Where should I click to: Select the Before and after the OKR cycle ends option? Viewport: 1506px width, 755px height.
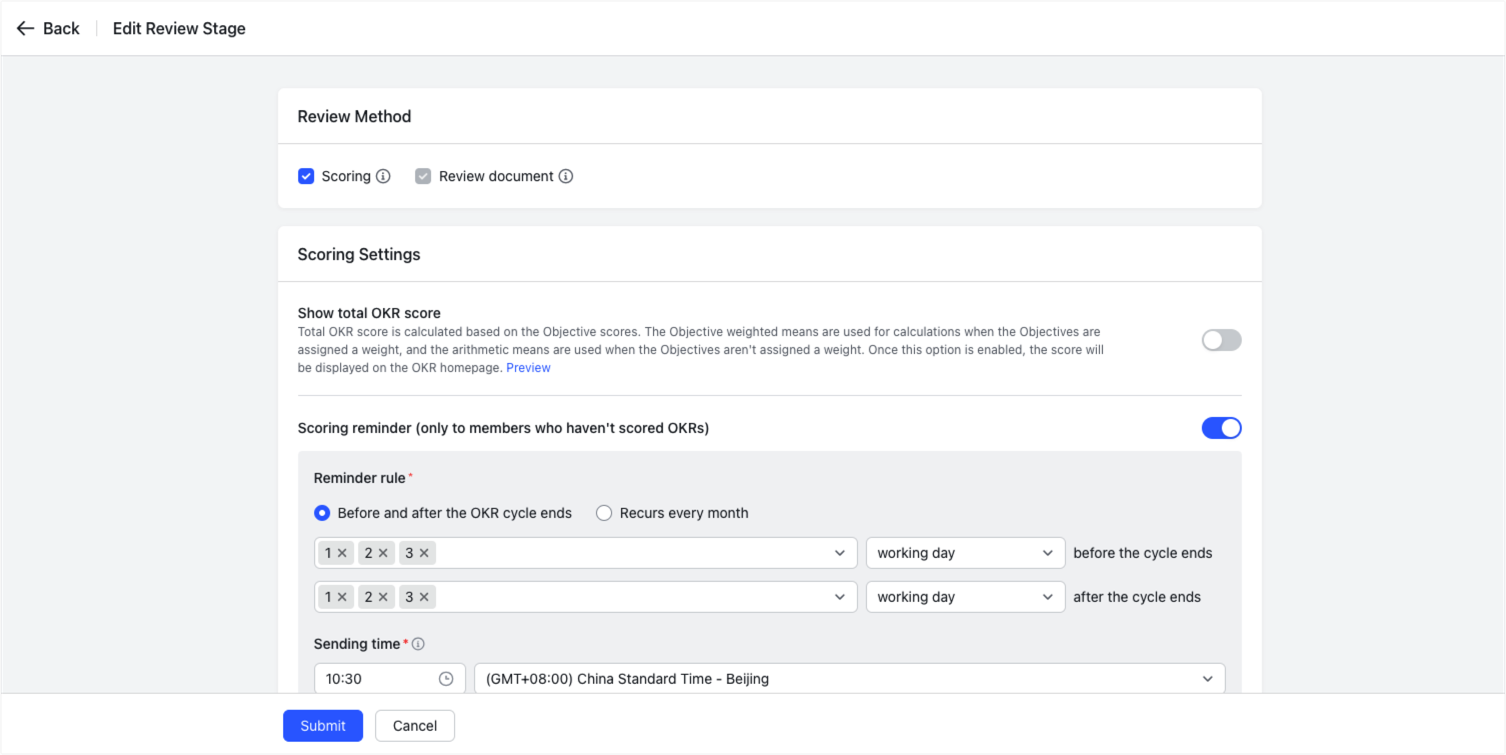click(322, 512)
